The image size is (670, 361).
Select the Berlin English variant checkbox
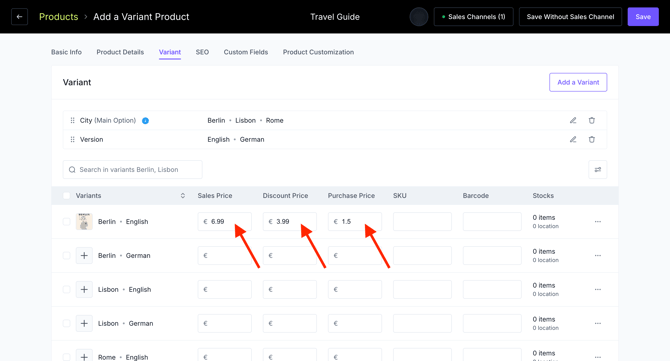tap(67, 222)
